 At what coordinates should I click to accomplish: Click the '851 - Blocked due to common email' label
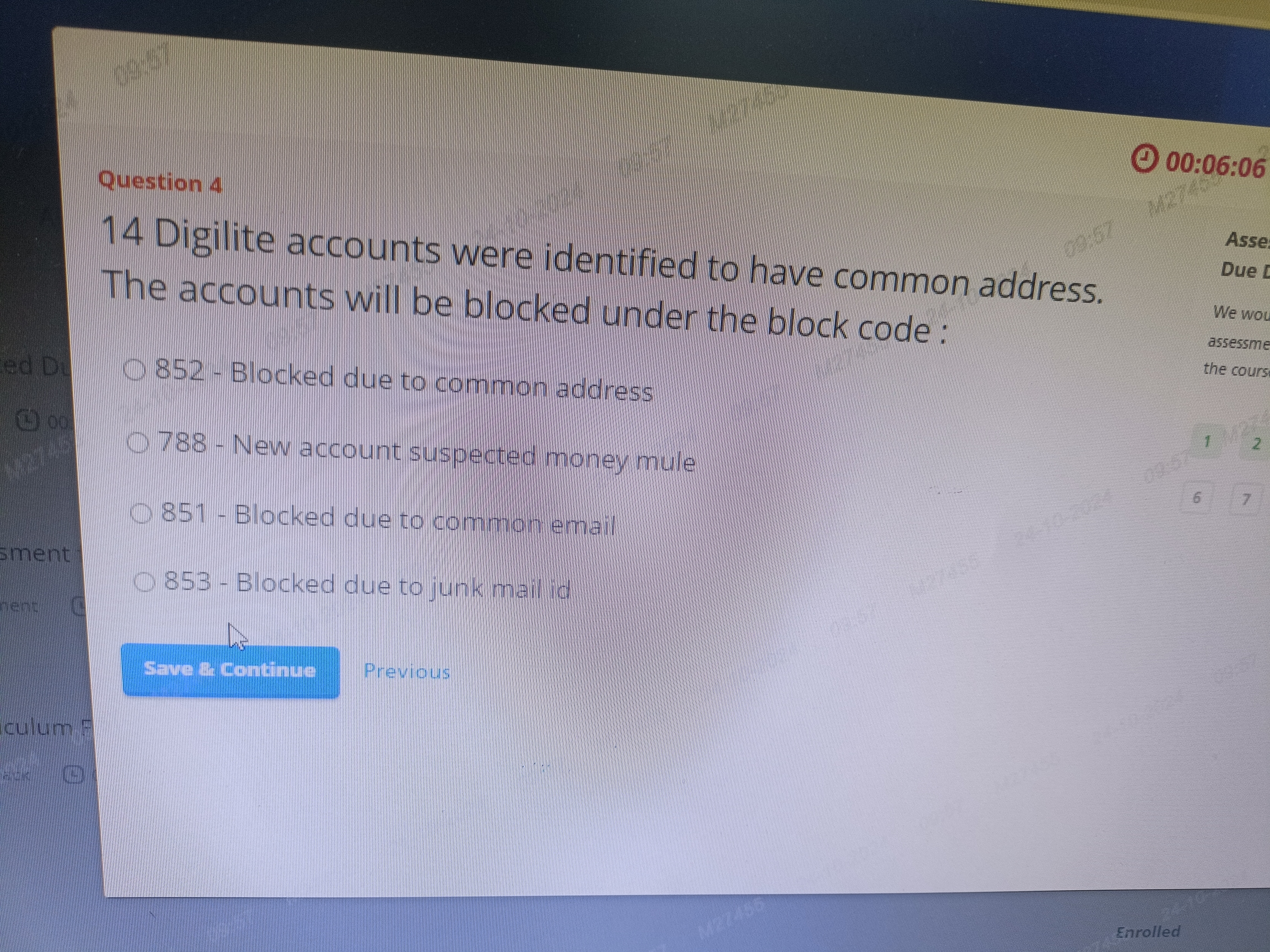point(389,519)
